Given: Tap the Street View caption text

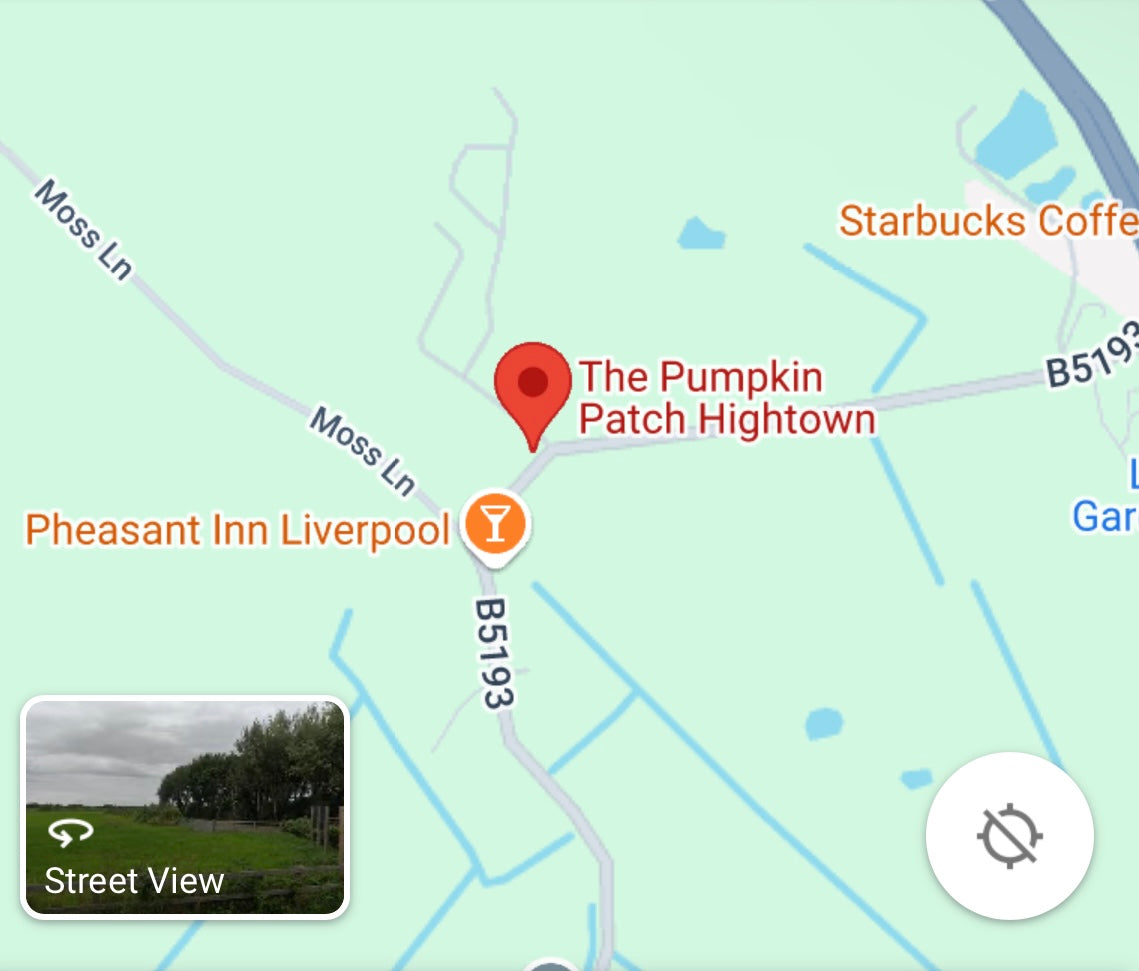Looking at the screenshot, I should 134,881.
